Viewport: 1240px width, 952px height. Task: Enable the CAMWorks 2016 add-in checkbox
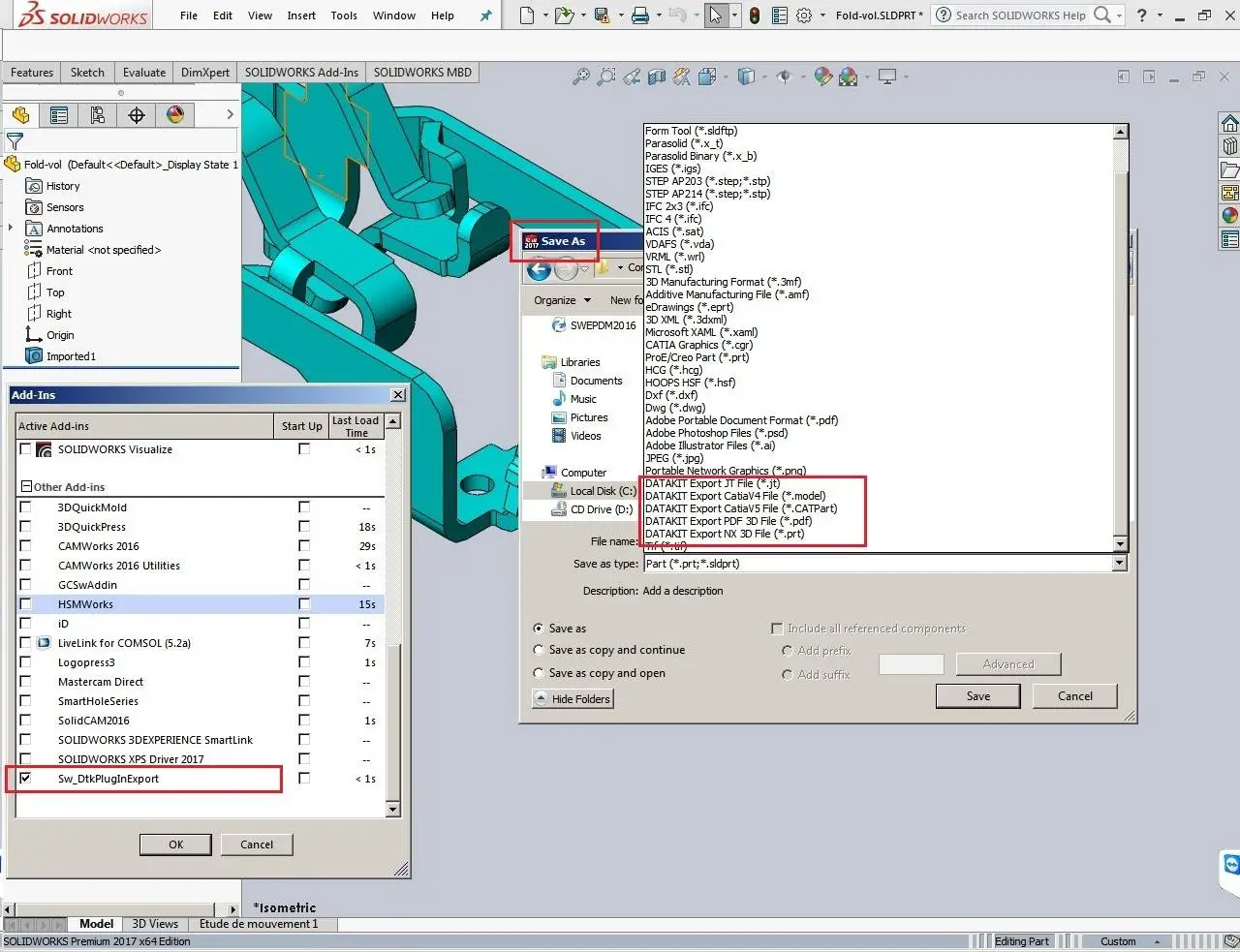[25, 545]
